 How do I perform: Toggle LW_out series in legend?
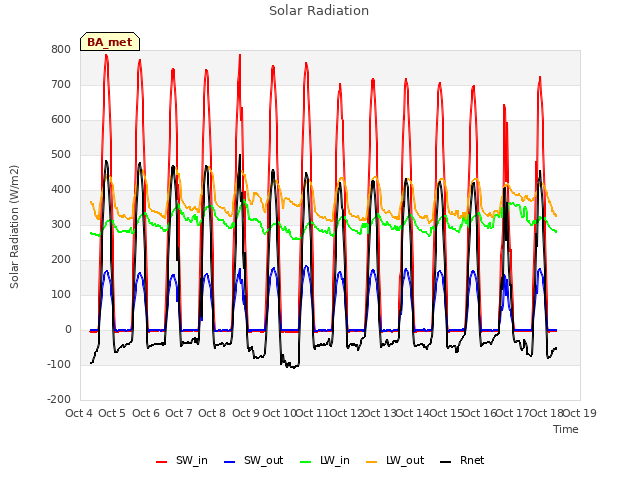(395, 460)
